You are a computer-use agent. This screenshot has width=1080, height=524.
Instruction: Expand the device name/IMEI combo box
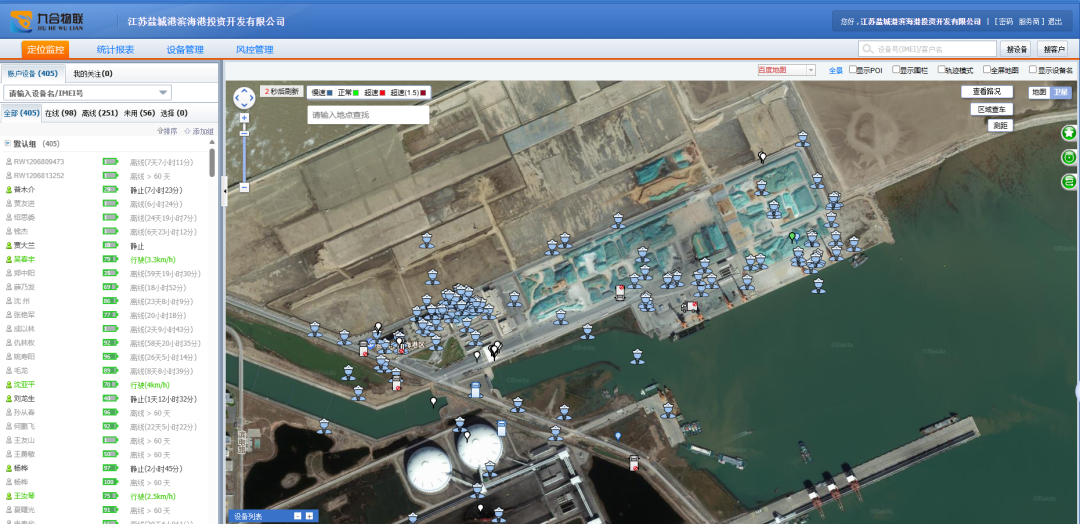coord(163,93)
